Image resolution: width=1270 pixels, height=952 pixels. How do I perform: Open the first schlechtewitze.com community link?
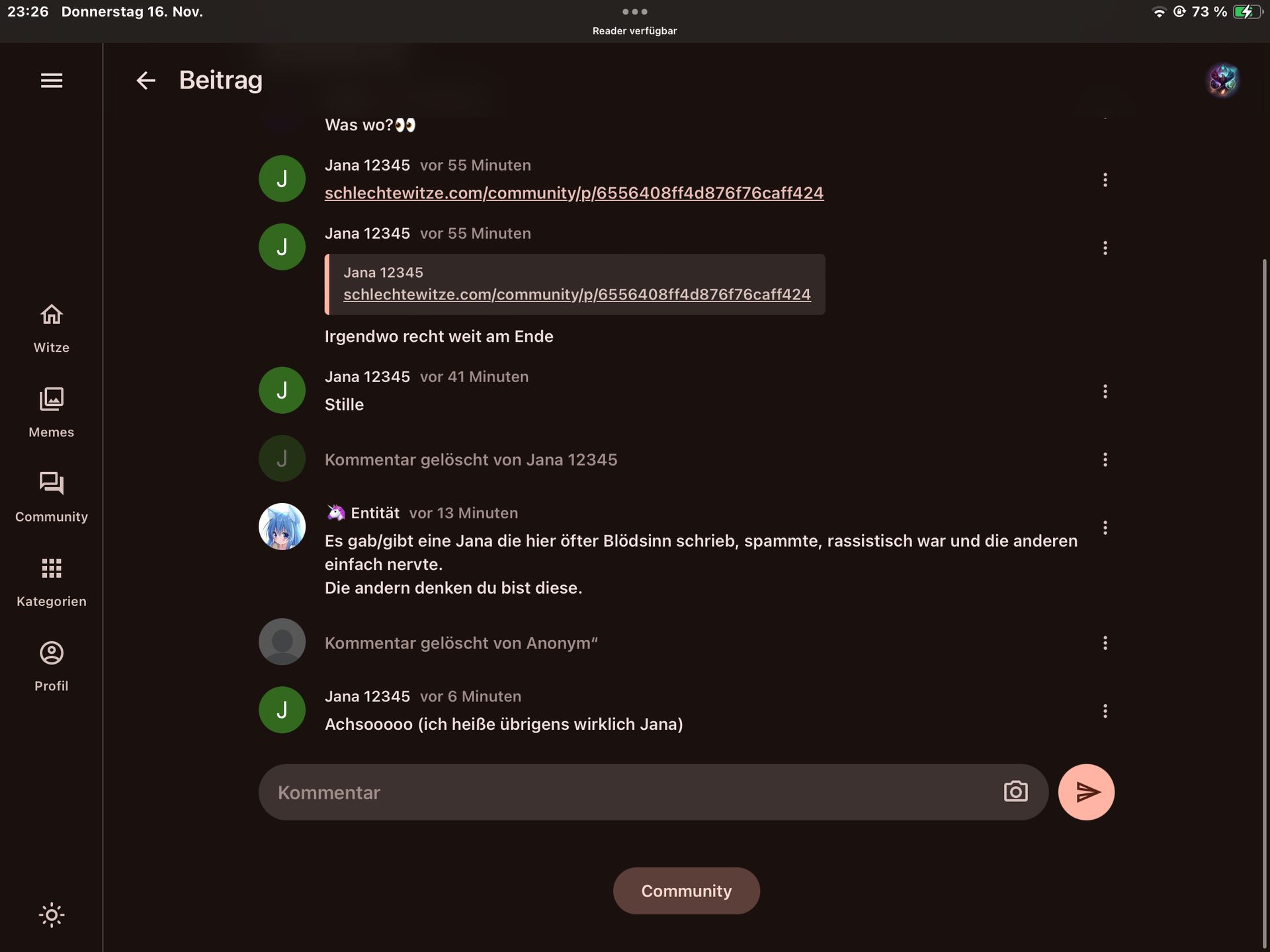point(573,193)
